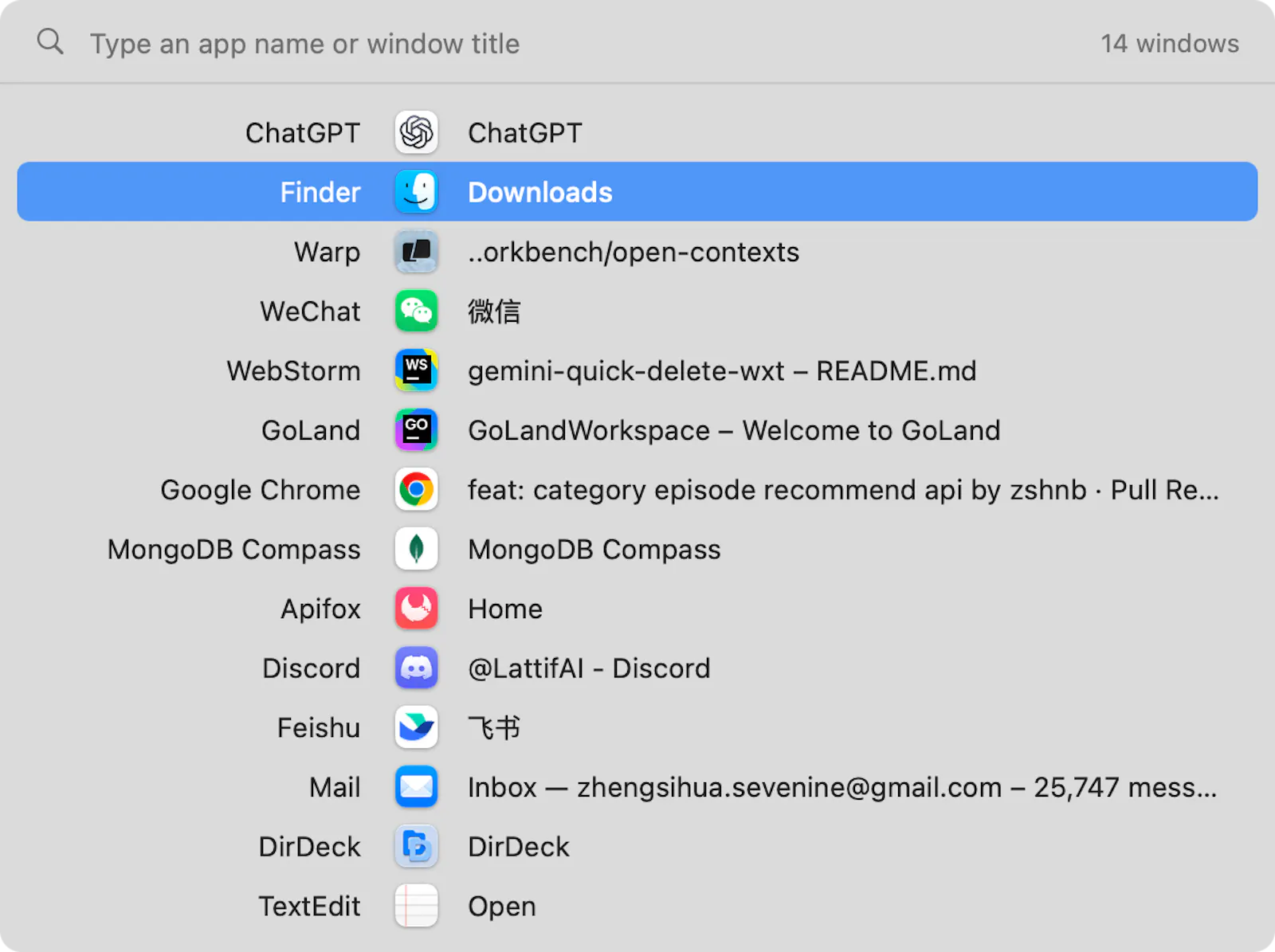Screen dimensions: 1275x952
Task: Select the Downloads window title
Action: pos(540,192)
